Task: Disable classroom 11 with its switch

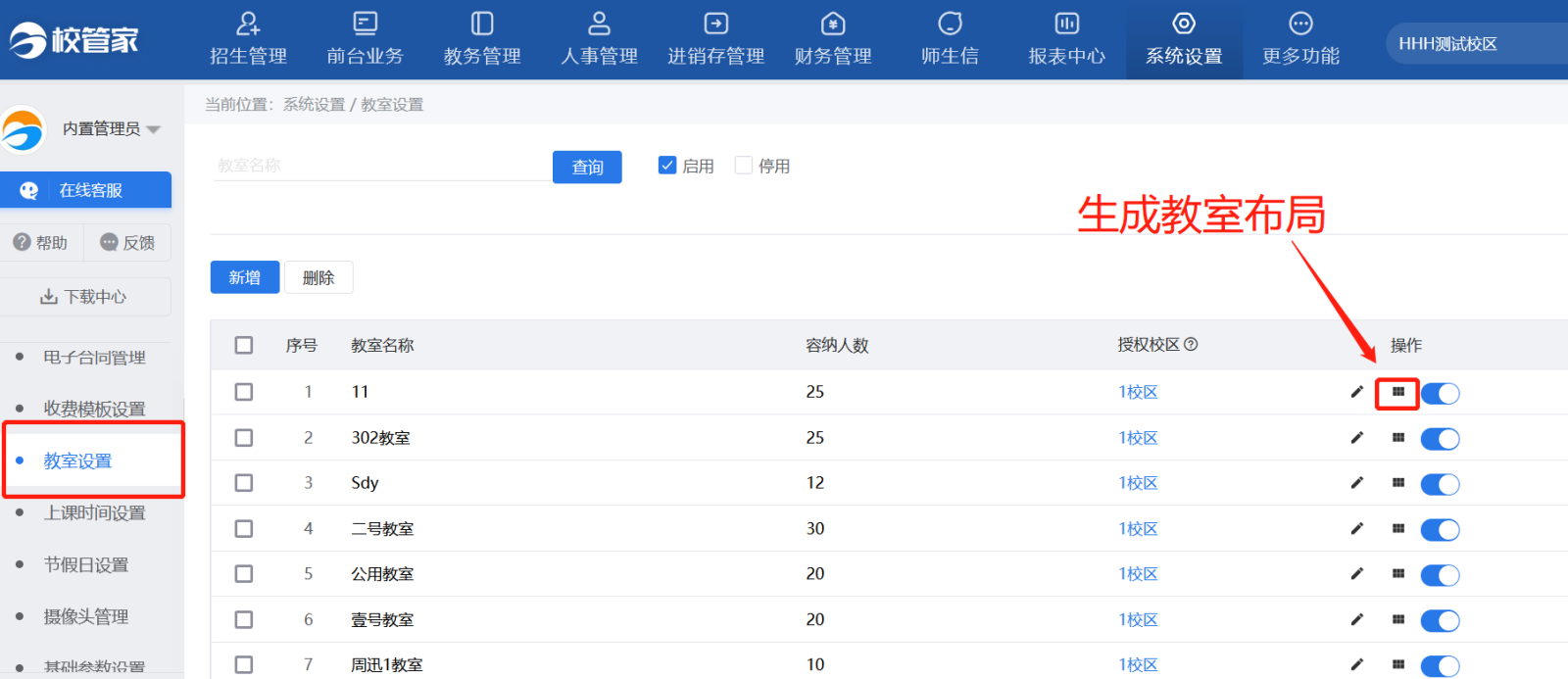Action: tap(1441, 394)
